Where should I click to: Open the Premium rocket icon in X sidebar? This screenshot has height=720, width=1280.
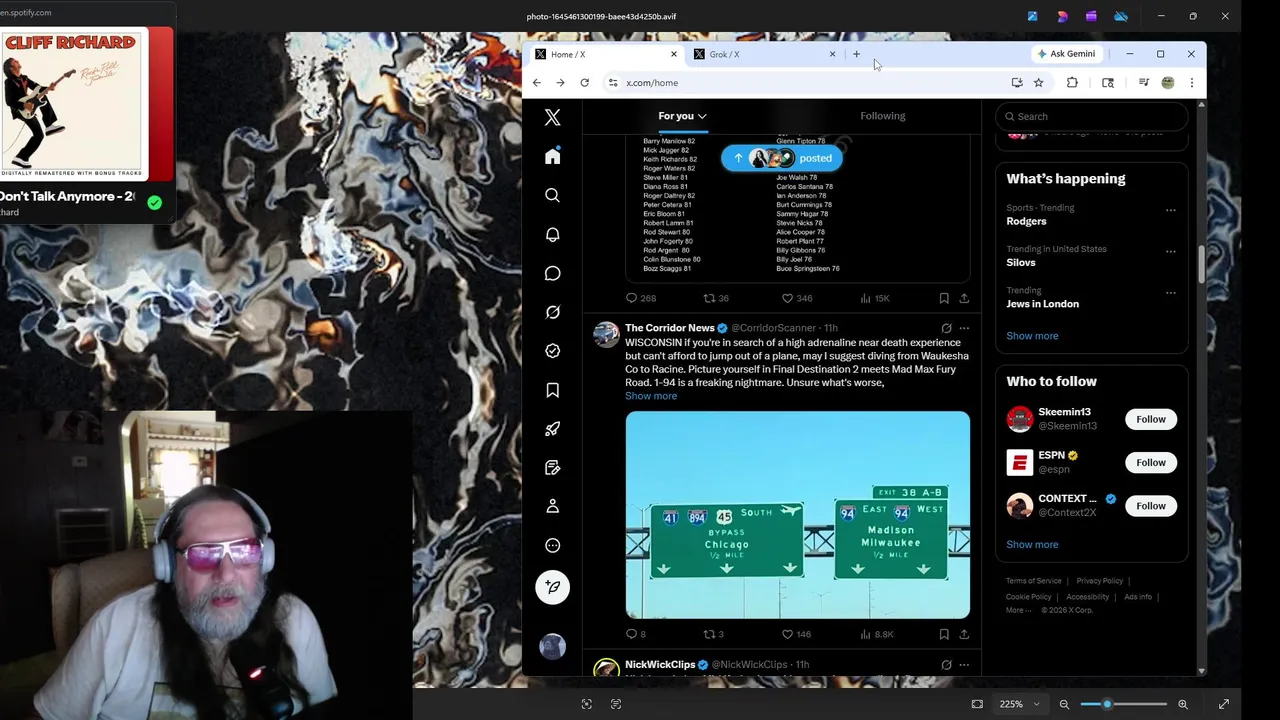click(x=552, y=429)
